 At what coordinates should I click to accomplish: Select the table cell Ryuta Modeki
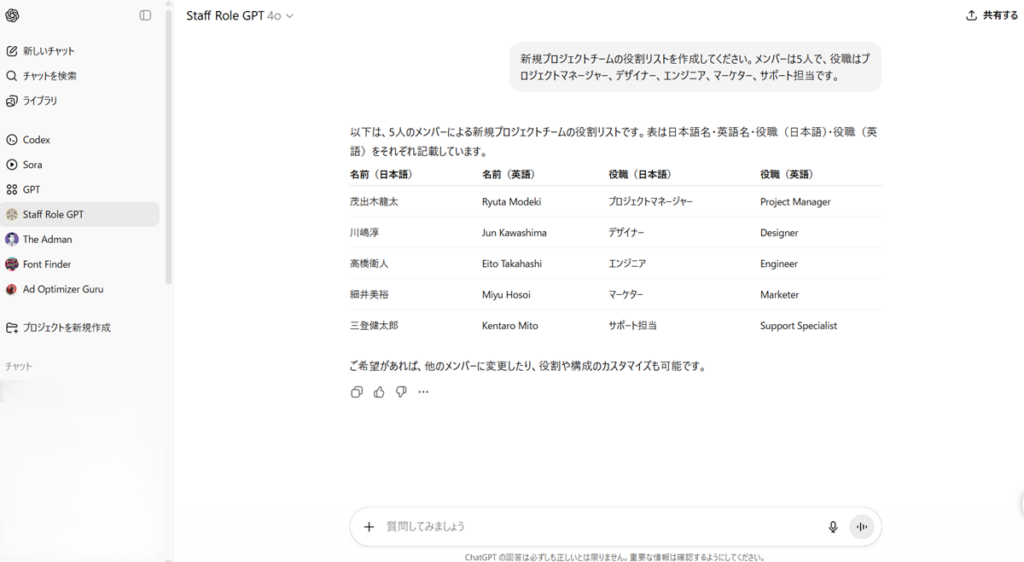pyautogui.click(x=511, y=202)
